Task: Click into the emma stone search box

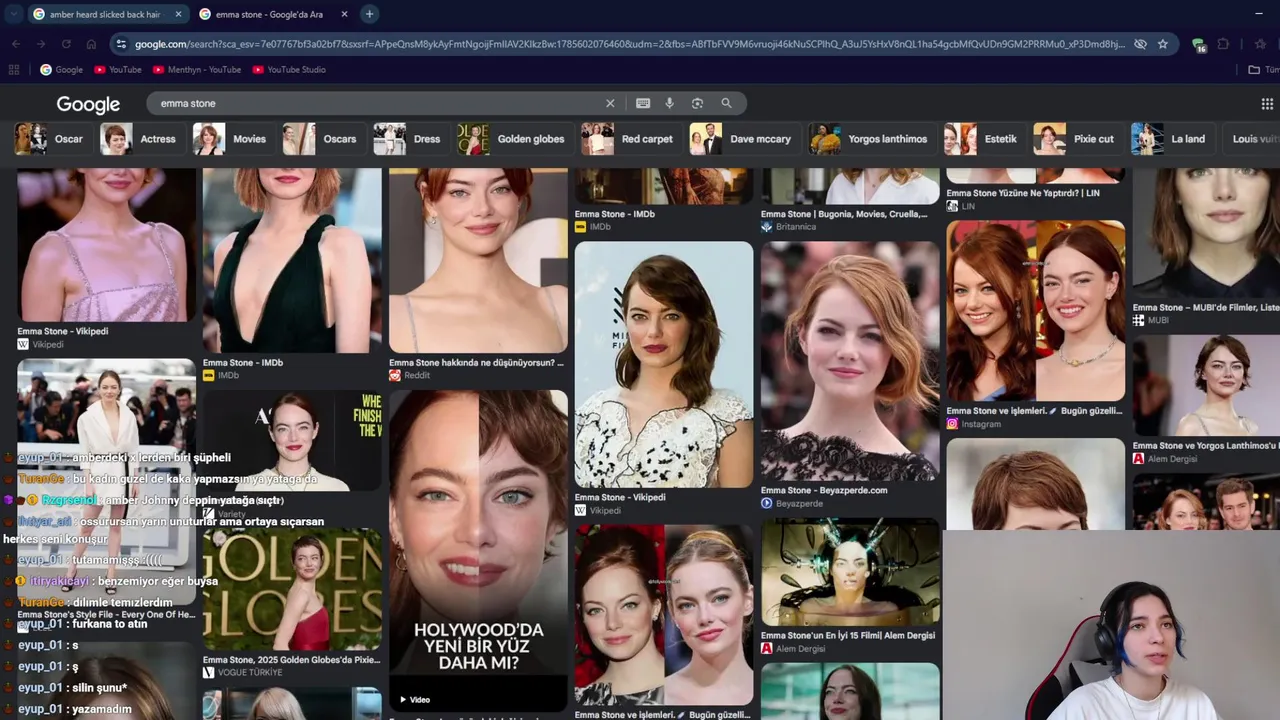Action: 380,103
